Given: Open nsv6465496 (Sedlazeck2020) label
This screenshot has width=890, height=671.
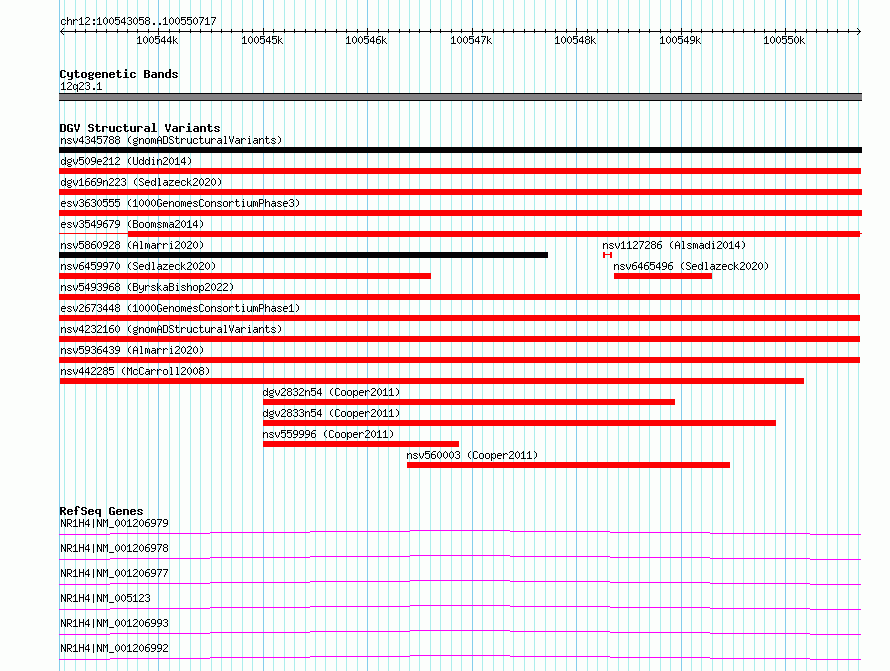Looking at the screenshot, I should coord(691,266).
